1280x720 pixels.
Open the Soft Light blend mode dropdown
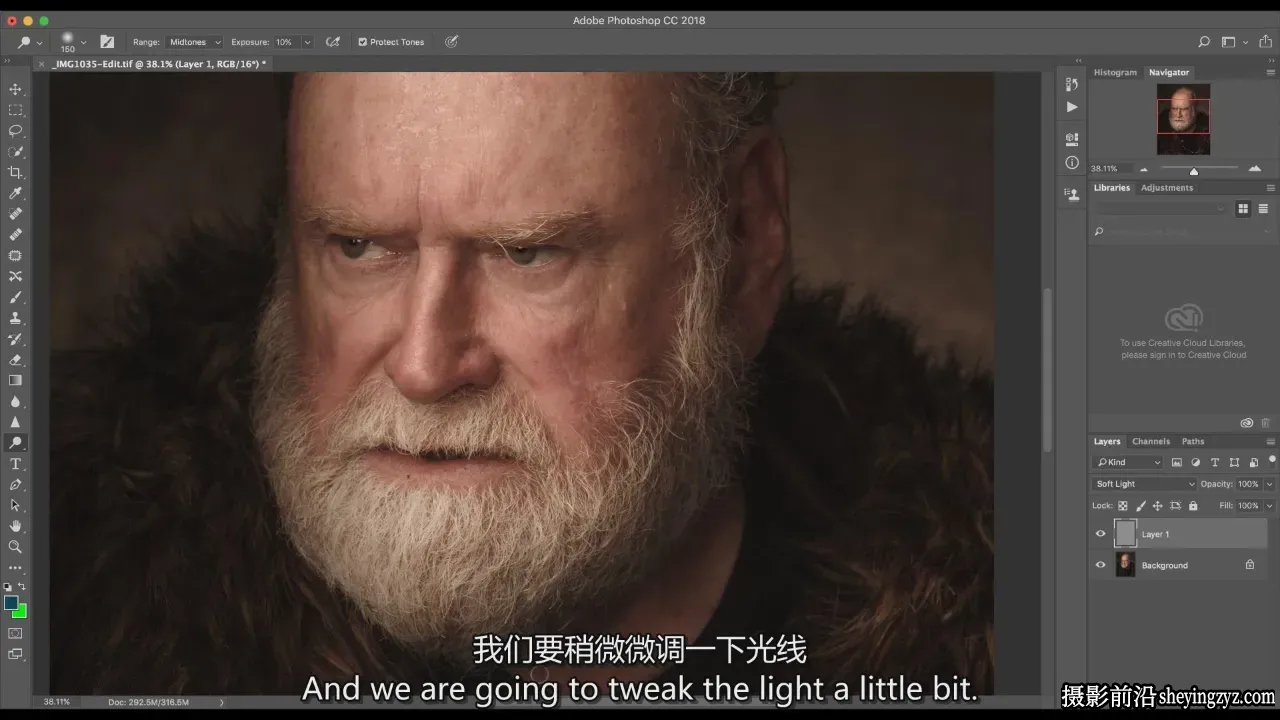(x=1144, y=484)
